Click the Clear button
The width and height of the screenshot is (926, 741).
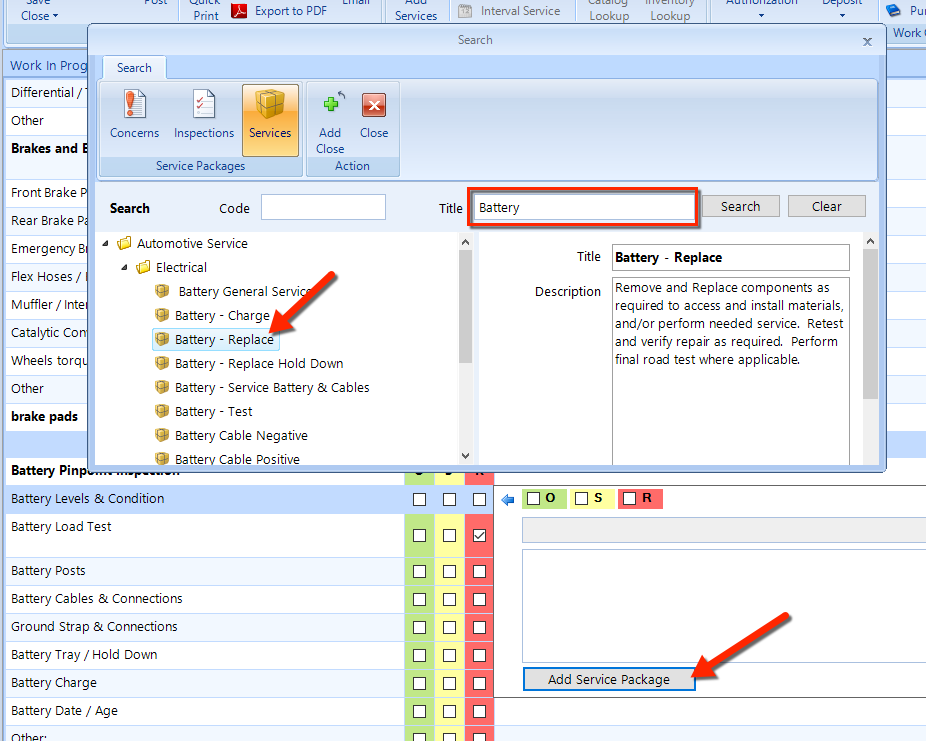pyautogui.click(x=826, y=206)
